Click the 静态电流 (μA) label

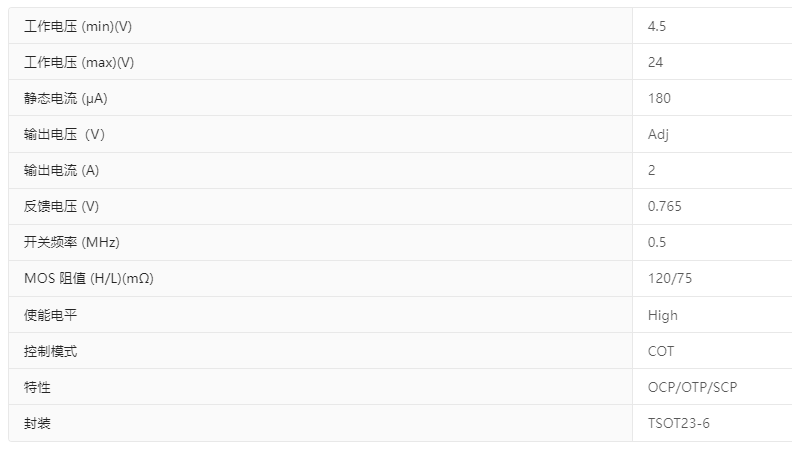click(67, 98)
